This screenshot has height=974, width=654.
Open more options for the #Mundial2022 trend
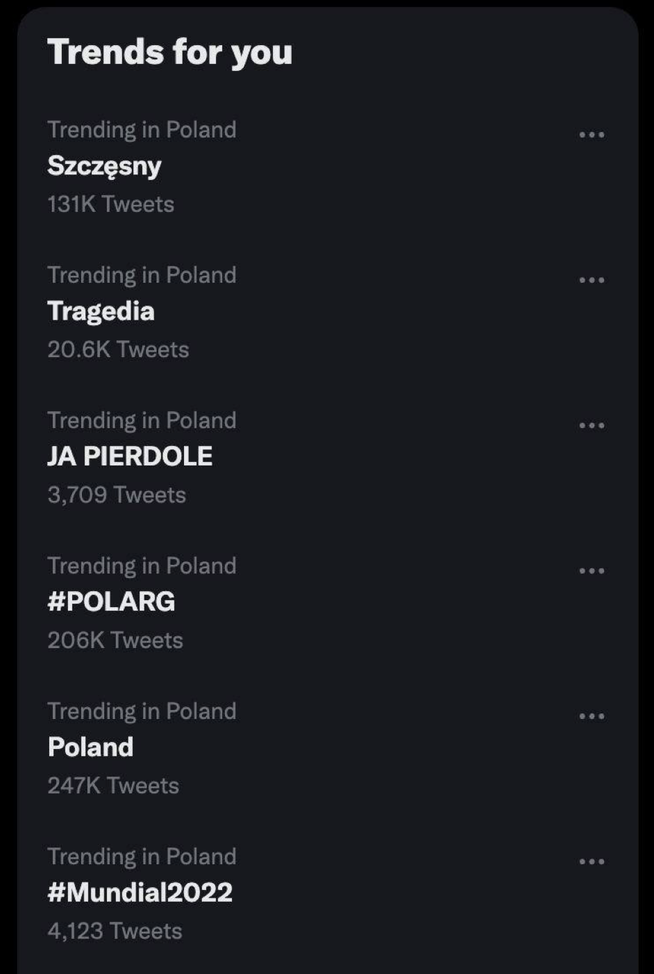(592, 861)
